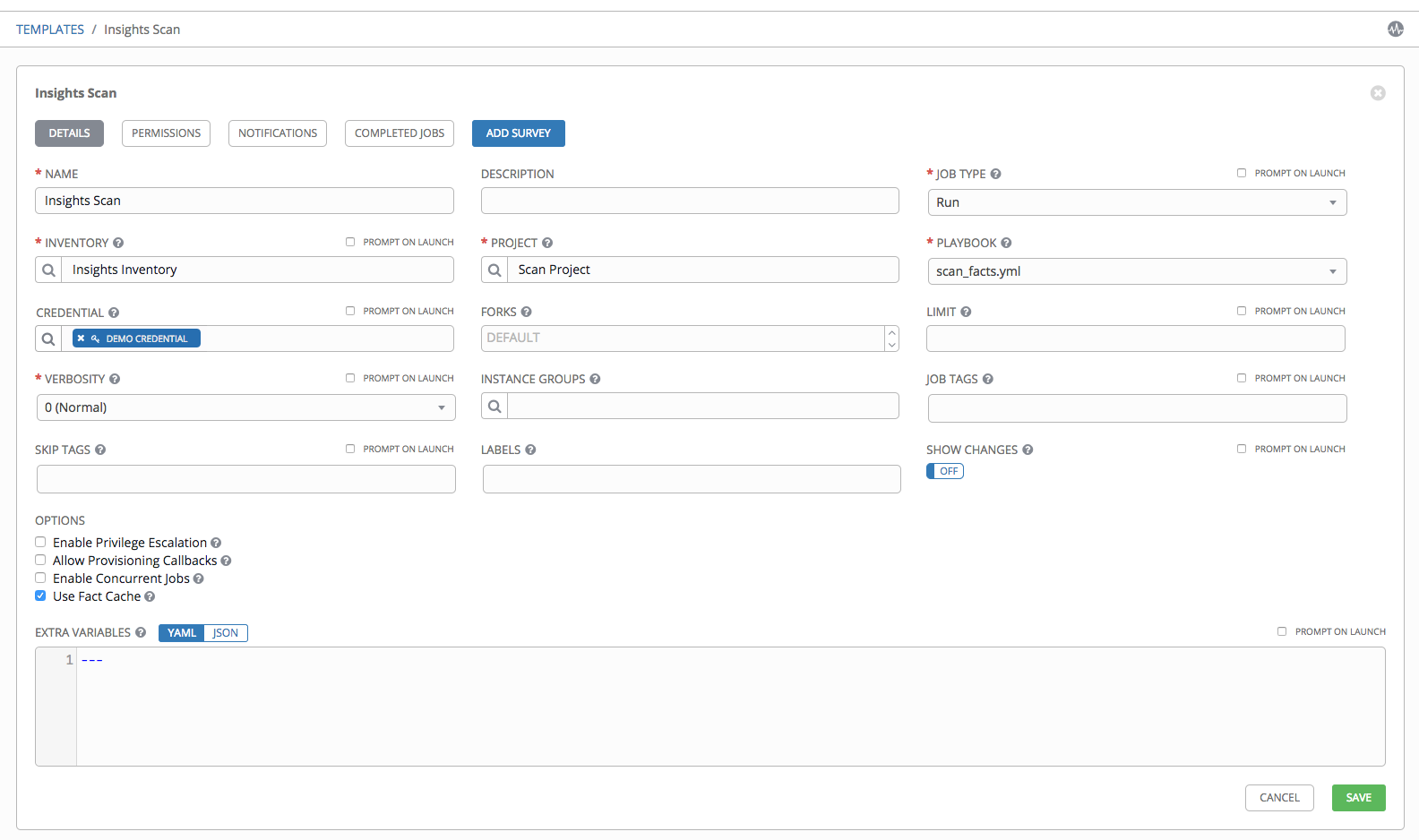Show Skip Tags help icon
The image size is (1419, 840).
point(100,450)
